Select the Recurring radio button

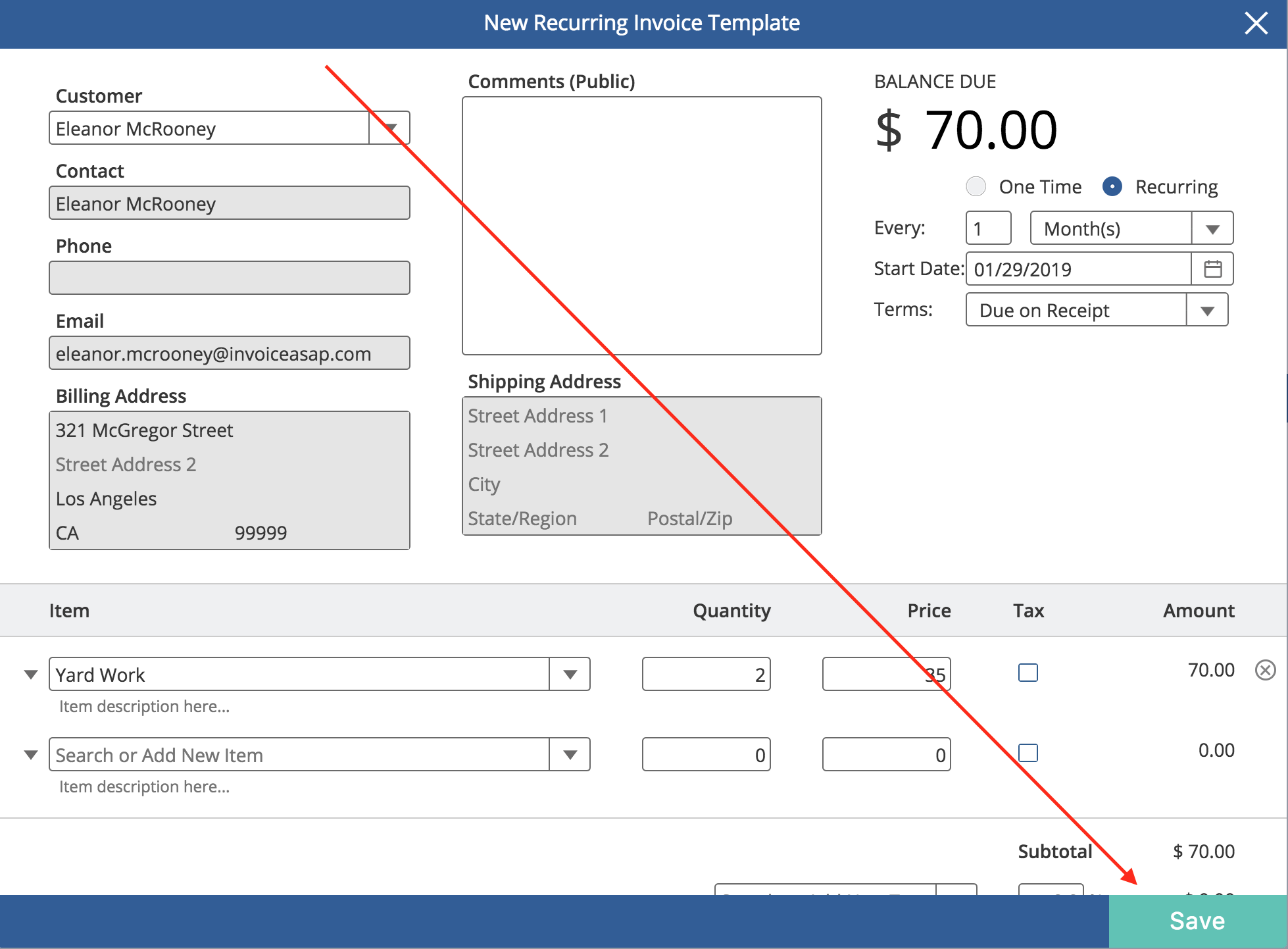pyautogui.click(x=1112, y=187)
